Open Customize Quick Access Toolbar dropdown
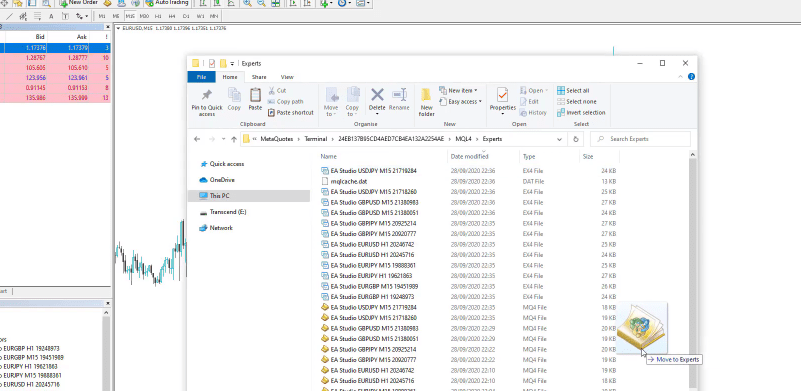801x391 pixels. (x=232, y=64)
